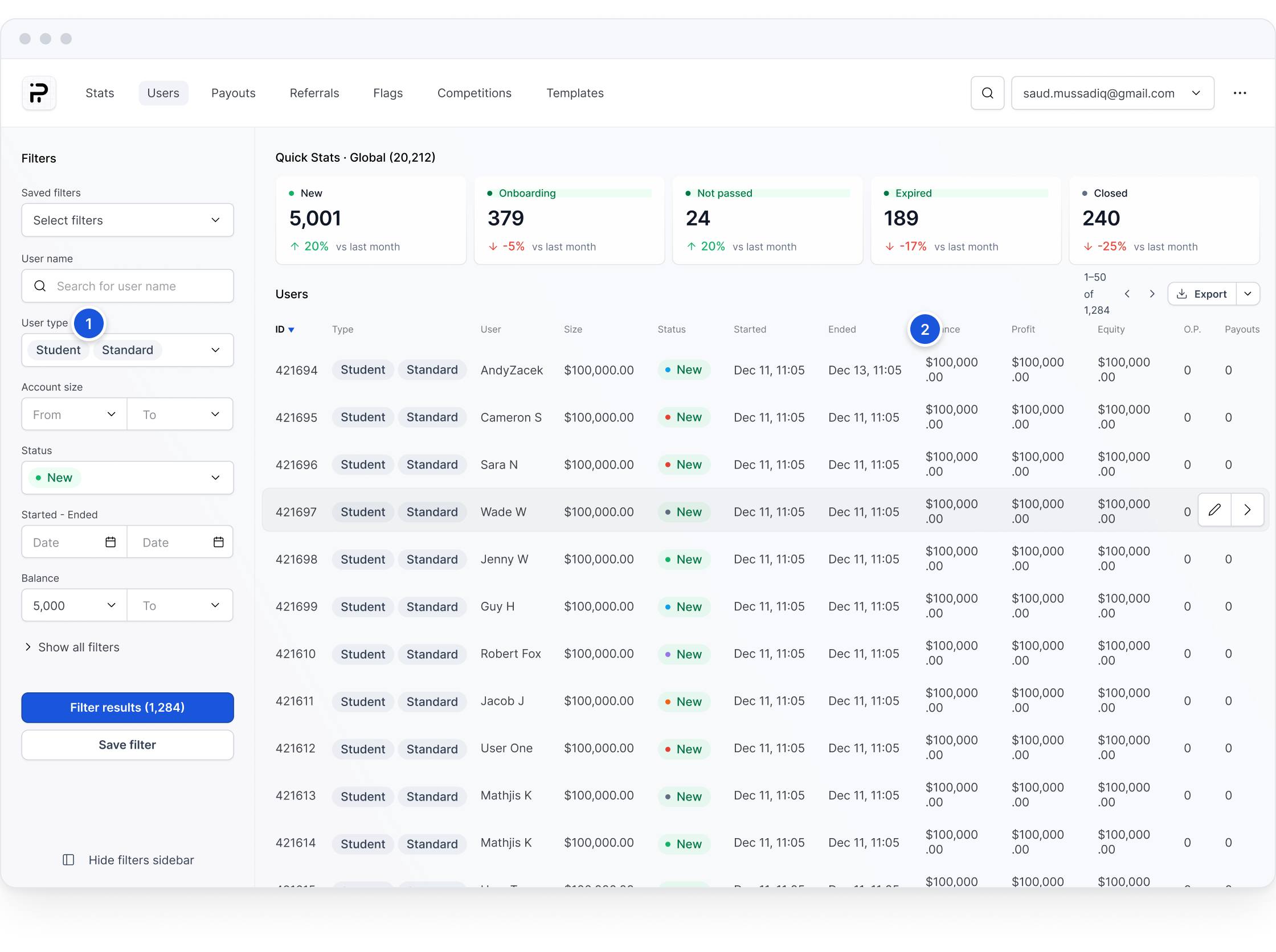This screenshot has width=1276, height=952.
Task: Switch to Competitions tab
Action: click(x=474, y=93)
